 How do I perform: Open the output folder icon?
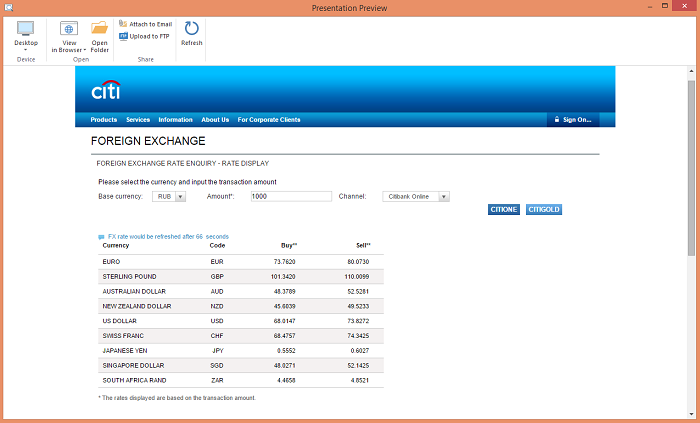tap(100, 28)
